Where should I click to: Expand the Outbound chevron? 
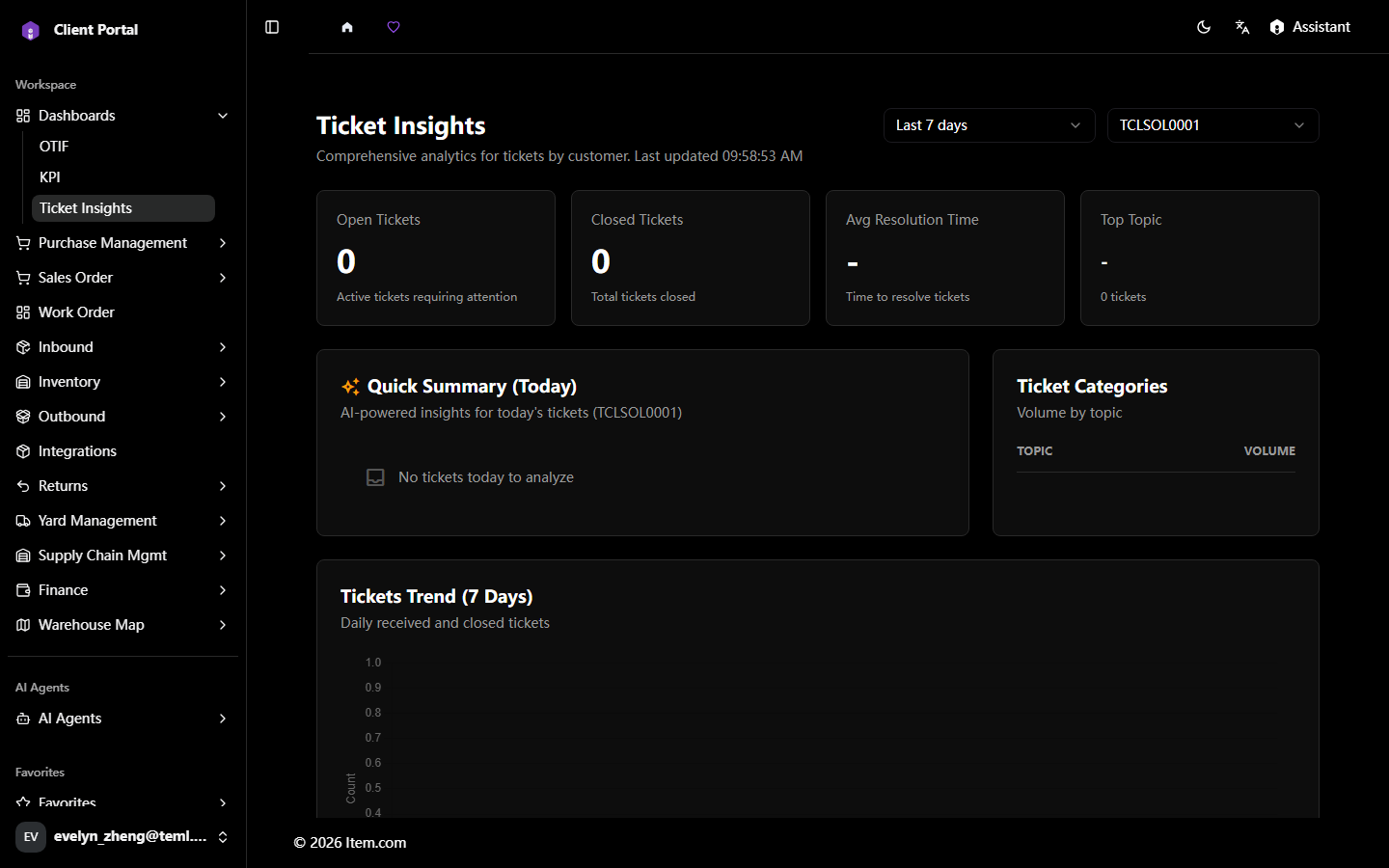click(223, 417)
